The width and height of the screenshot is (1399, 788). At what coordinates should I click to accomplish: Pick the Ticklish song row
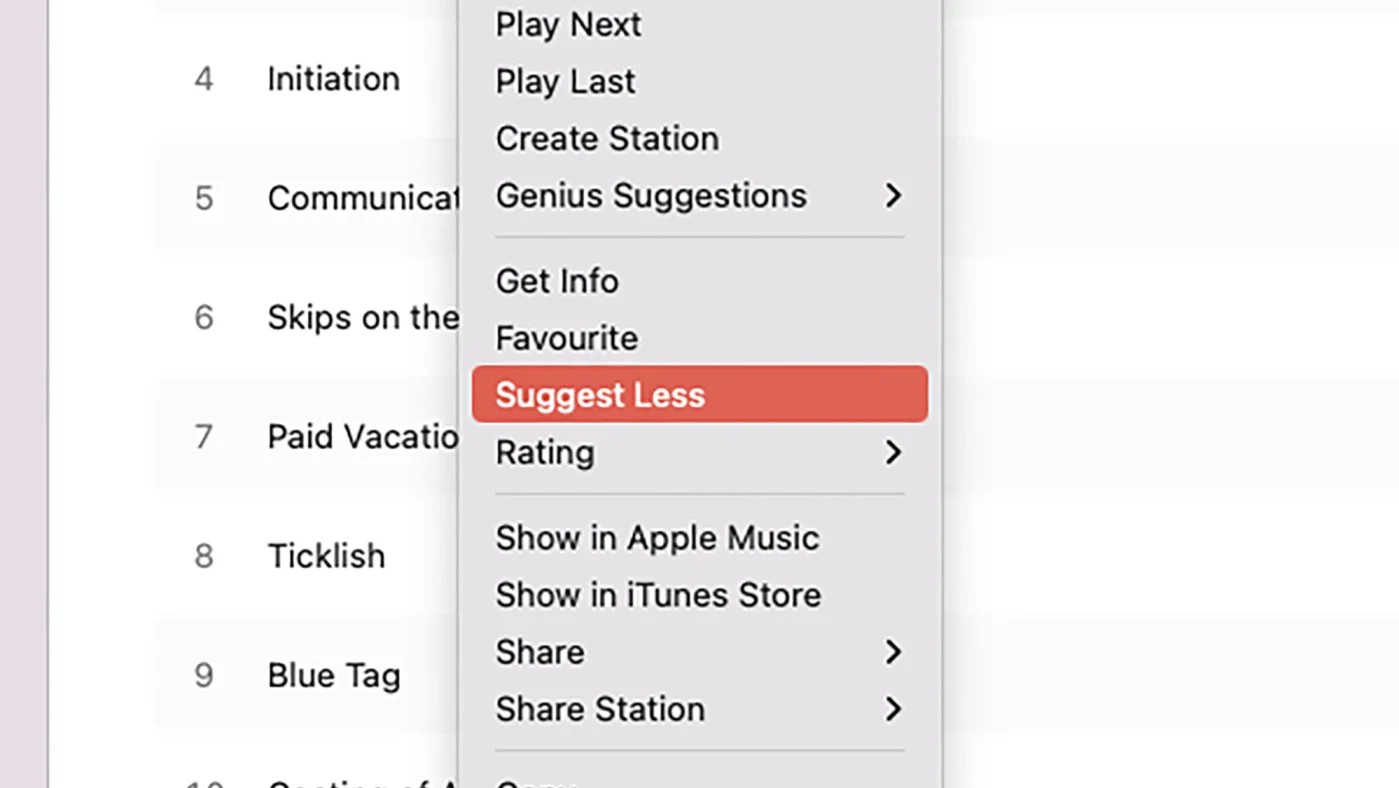pyautogui.click(x=326, y=556)
